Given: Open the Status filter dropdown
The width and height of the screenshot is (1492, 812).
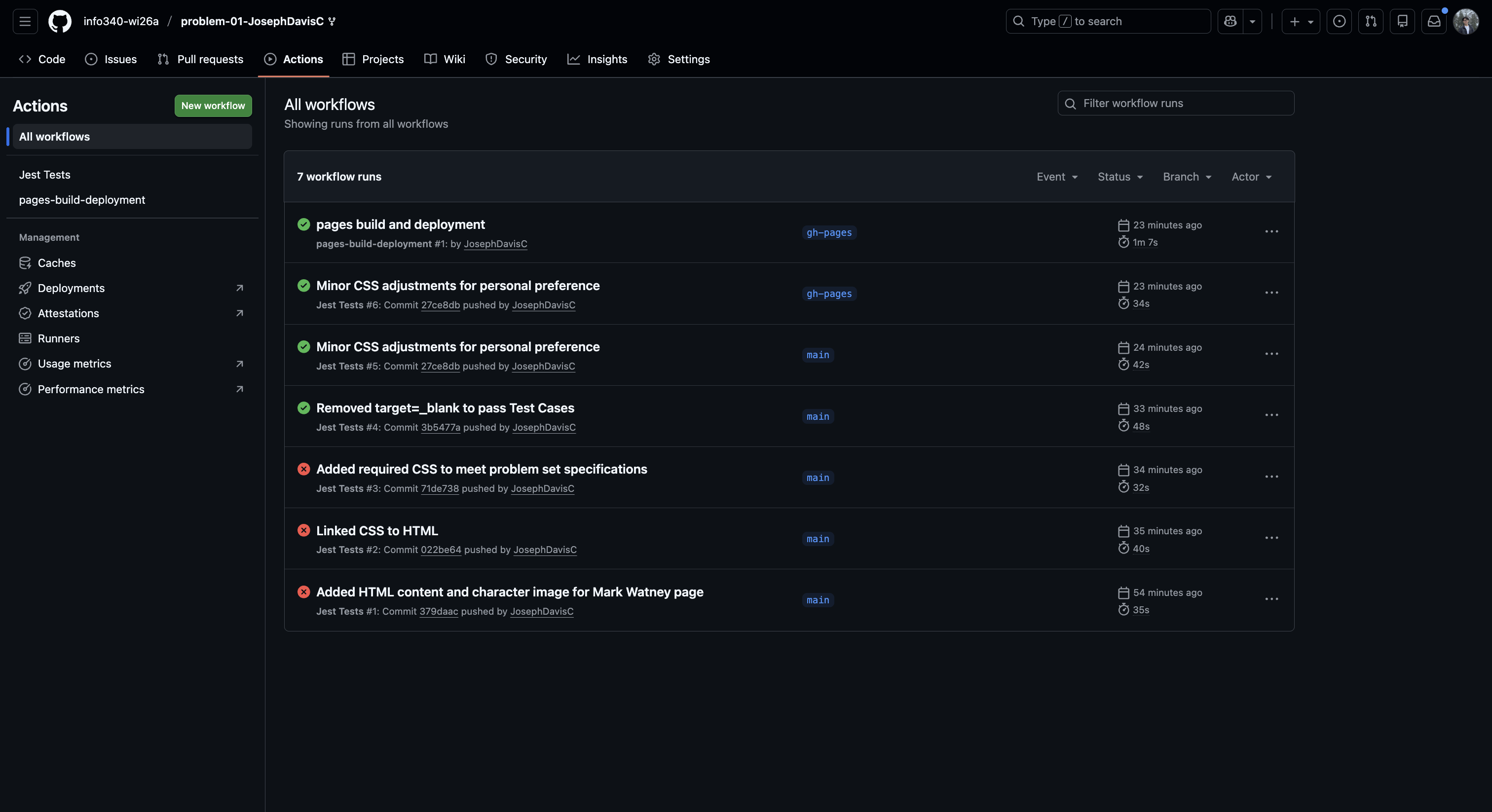Looking at the screenshot, I should 1119,177.
